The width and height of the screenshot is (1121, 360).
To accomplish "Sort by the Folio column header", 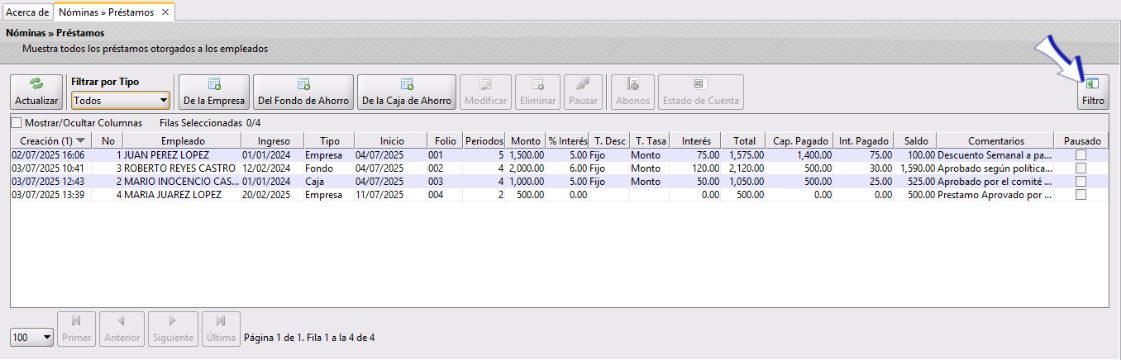I will [445, 140].
